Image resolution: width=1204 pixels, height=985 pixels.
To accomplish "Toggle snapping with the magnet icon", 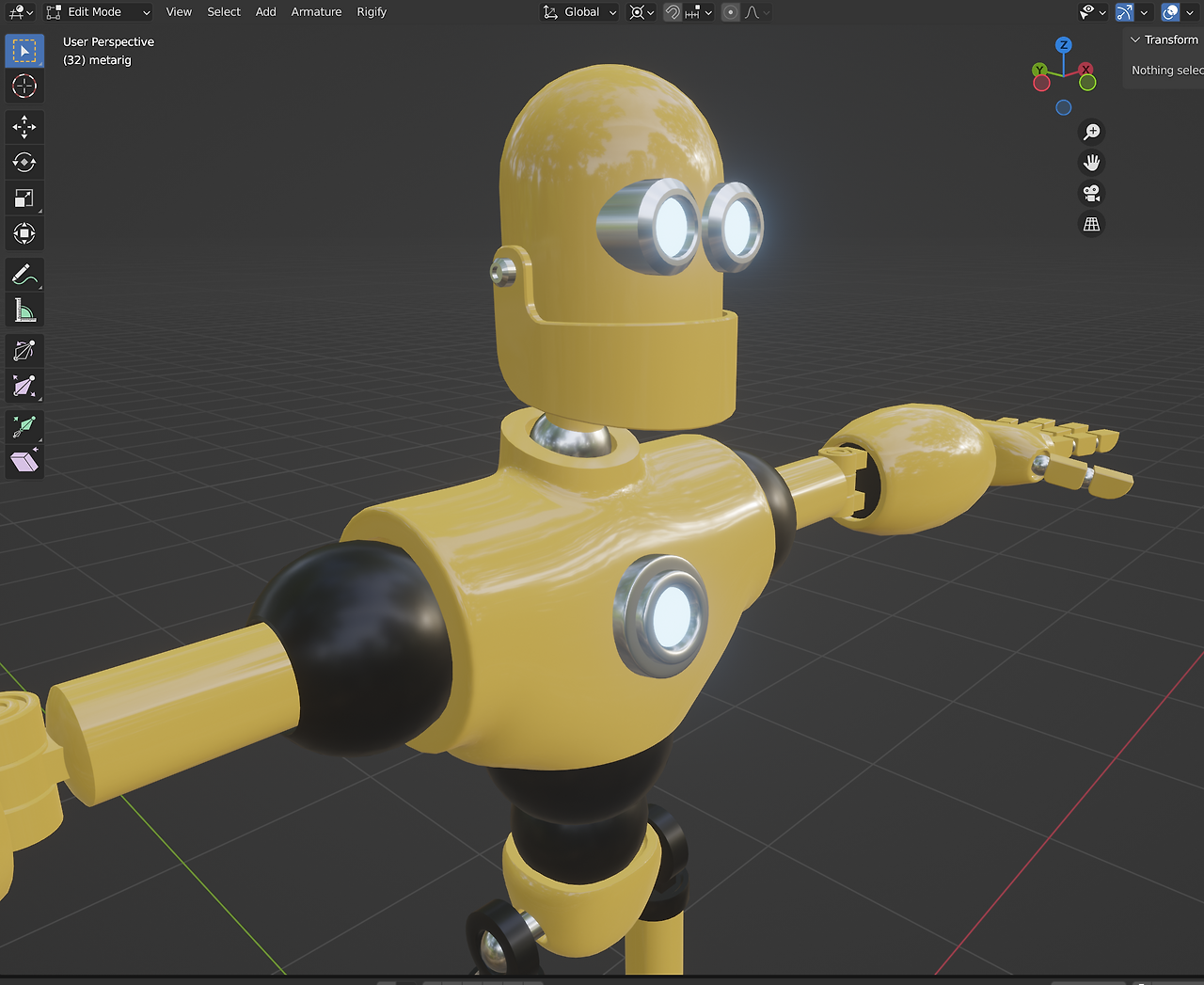I will point(673,12).
